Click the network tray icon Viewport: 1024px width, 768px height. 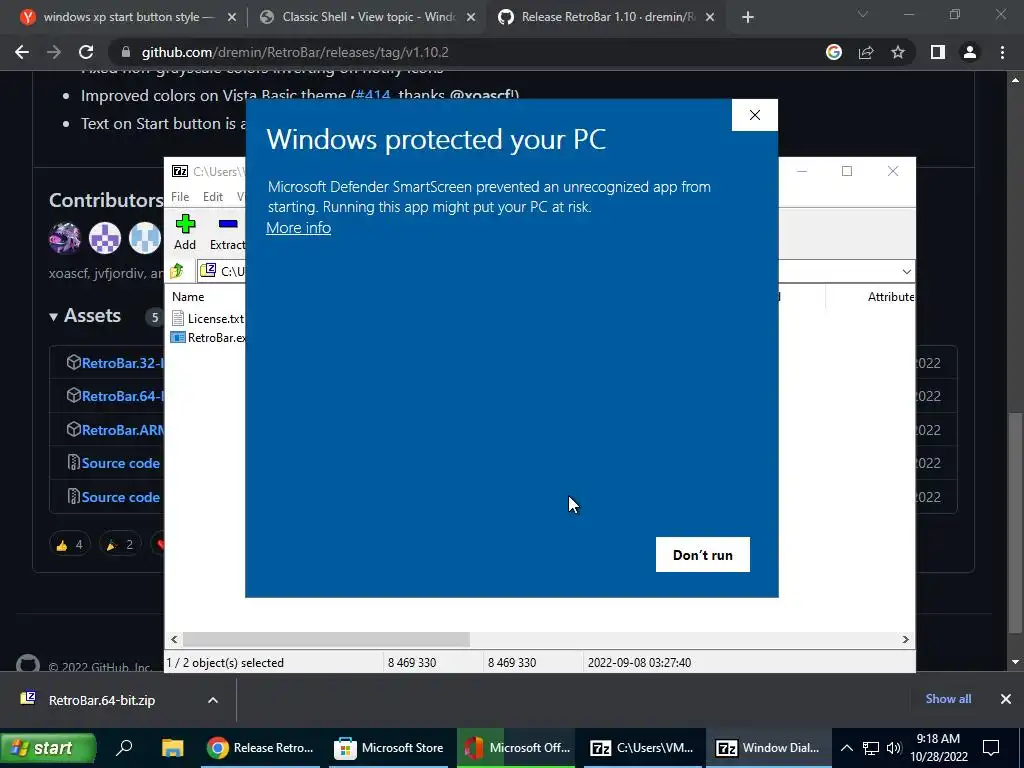click(x=871, y=748)
